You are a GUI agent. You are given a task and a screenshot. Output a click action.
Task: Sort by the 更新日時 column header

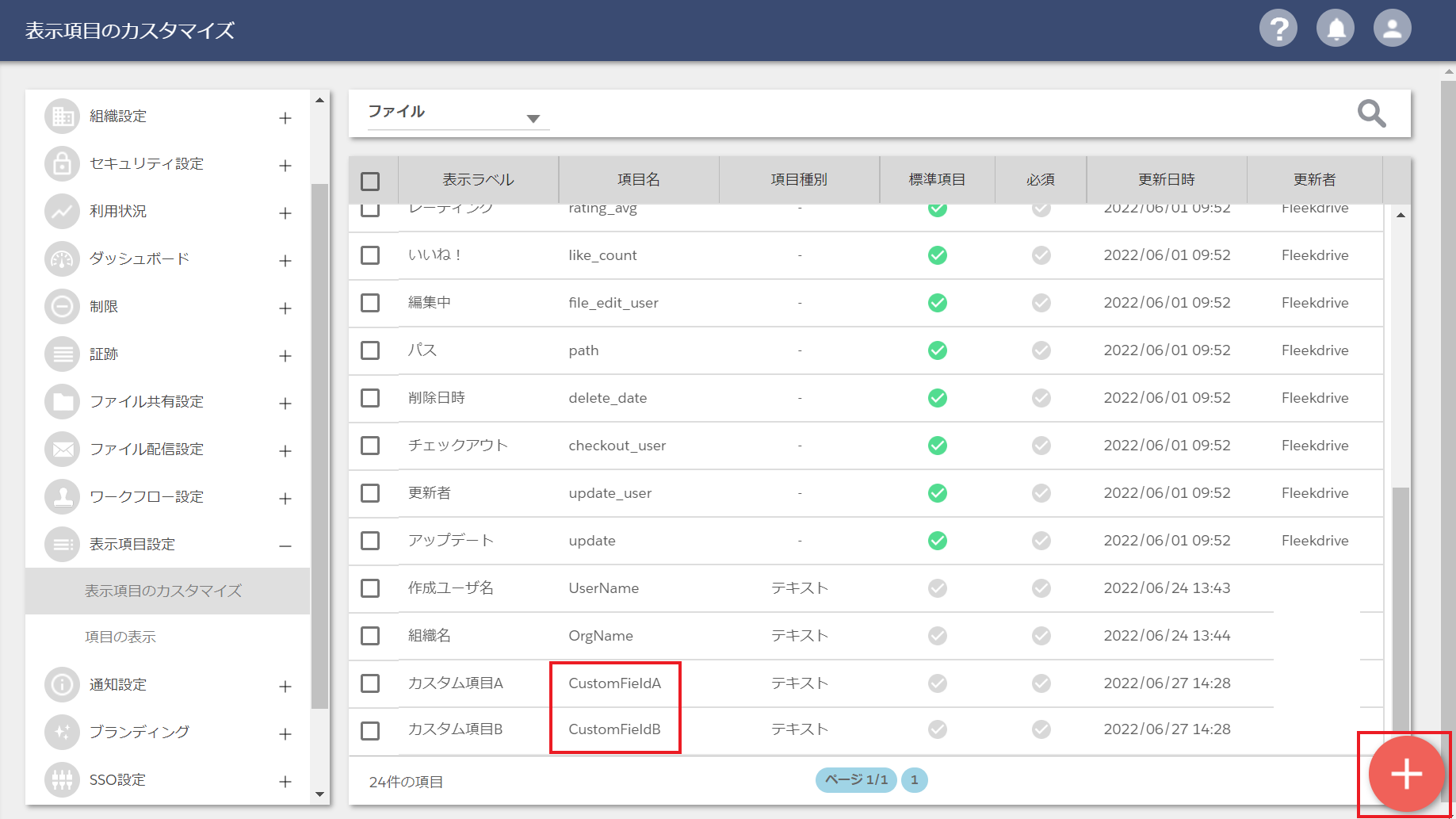1166,180
